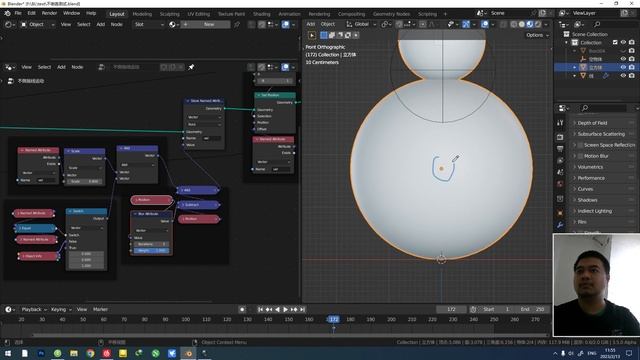Click the viewport overlays icon
The image size is (640, 360).
(485, 24)
